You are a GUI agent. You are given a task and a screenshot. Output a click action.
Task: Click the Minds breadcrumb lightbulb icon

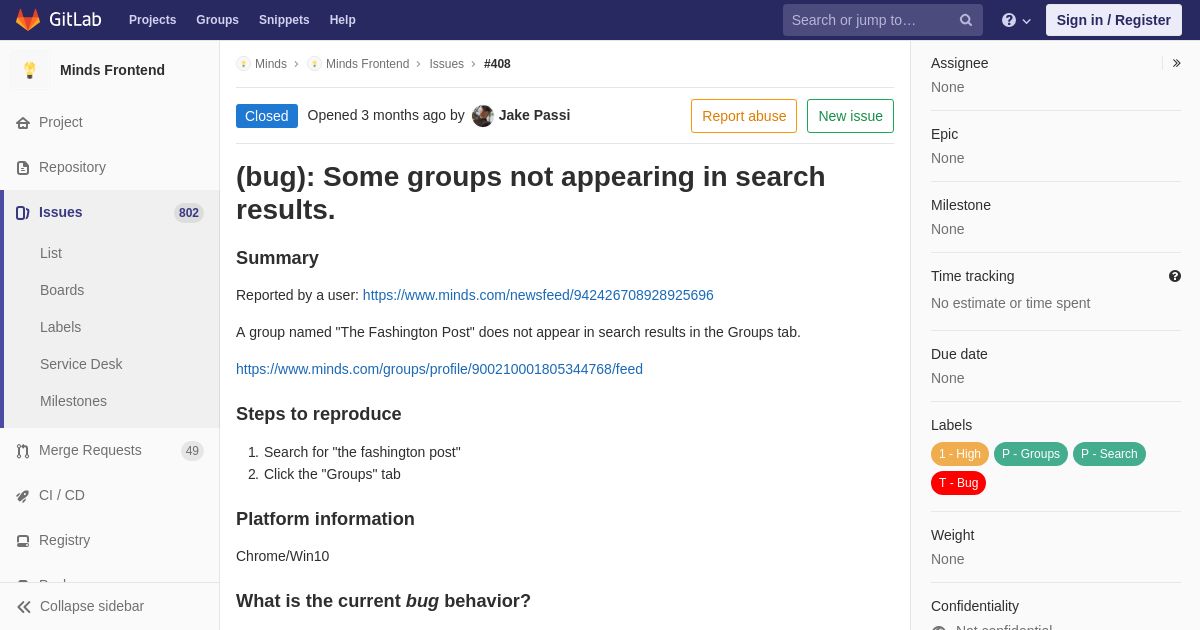(x=243, y=64)
